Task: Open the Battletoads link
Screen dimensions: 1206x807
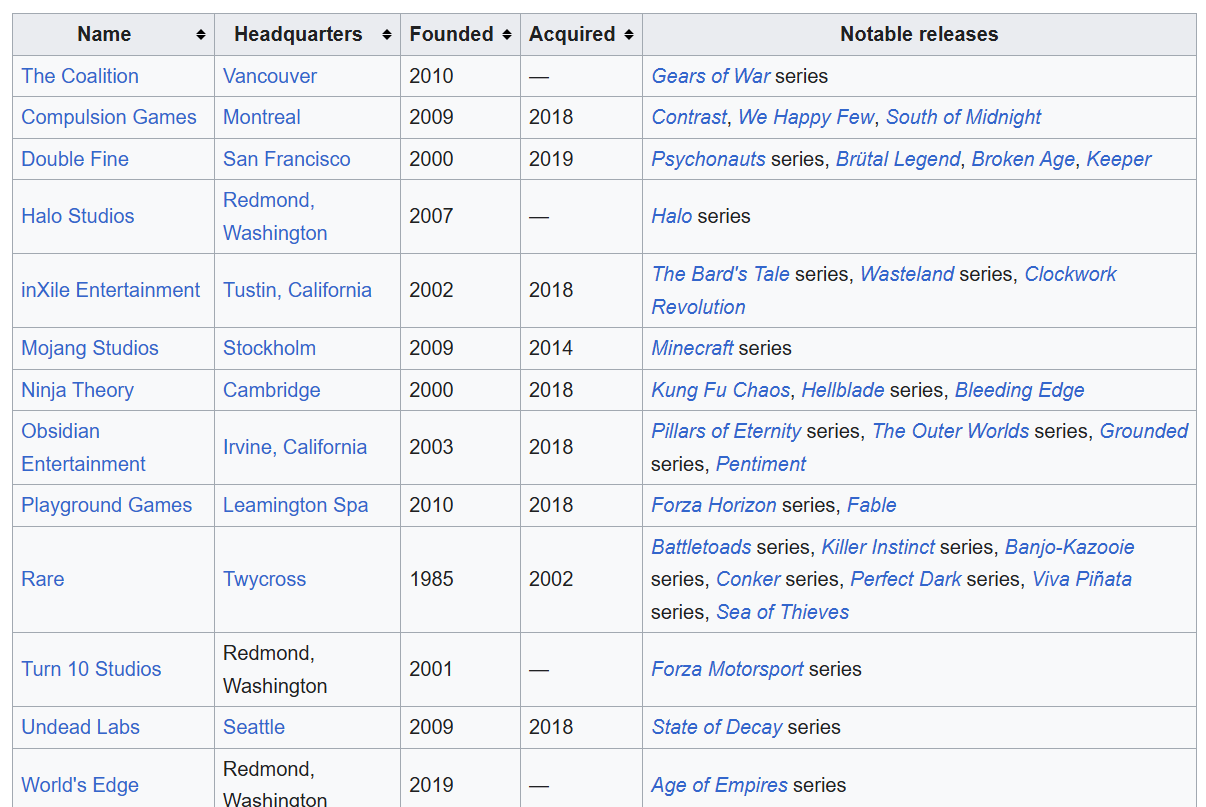Action: click(701, 547)
